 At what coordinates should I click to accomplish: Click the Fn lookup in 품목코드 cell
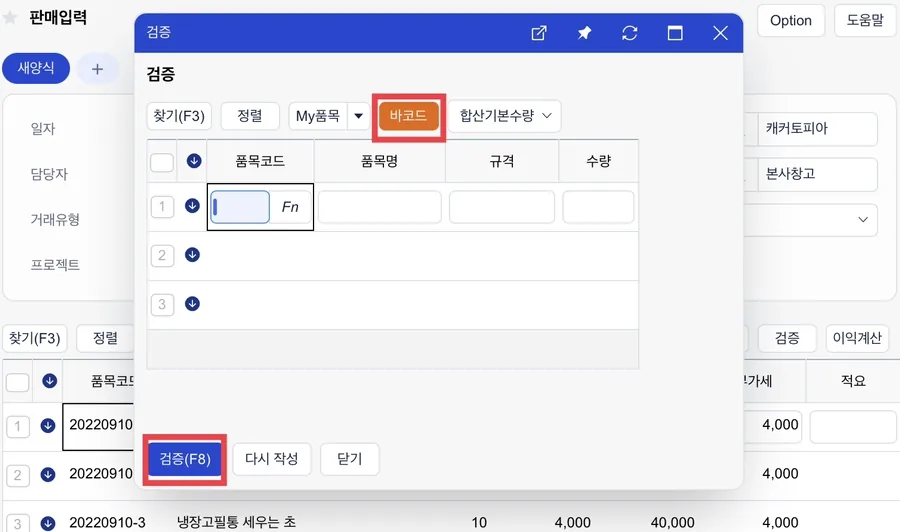(x=290, y=207)
